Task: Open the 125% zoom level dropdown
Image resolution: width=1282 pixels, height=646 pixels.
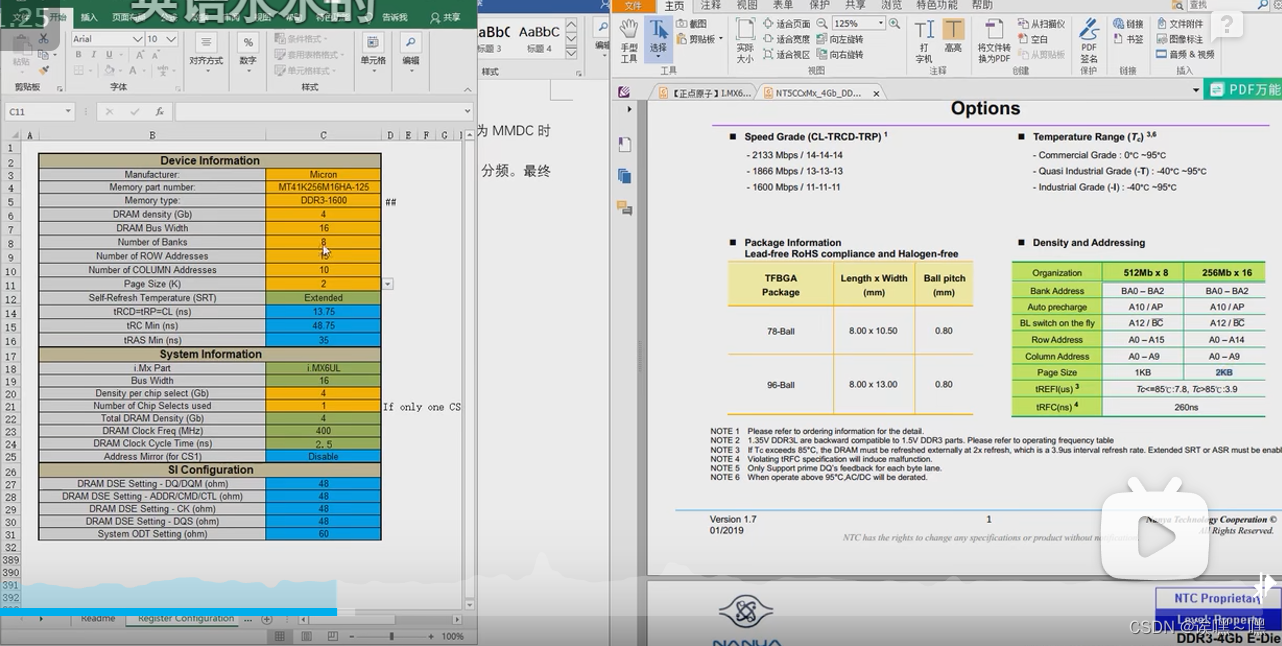Action: pyautogui.click(x=881, y=23)
